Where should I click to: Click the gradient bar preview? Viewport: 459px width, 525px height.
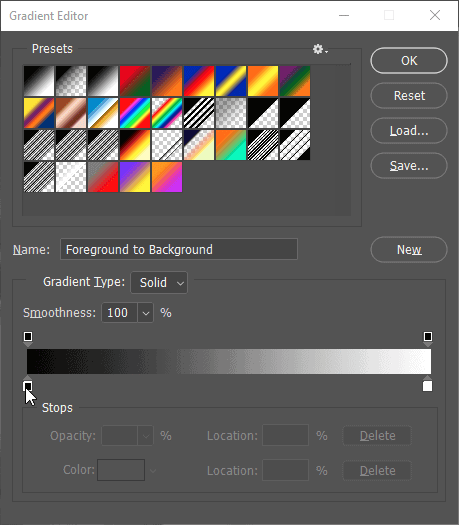point(229,361)
